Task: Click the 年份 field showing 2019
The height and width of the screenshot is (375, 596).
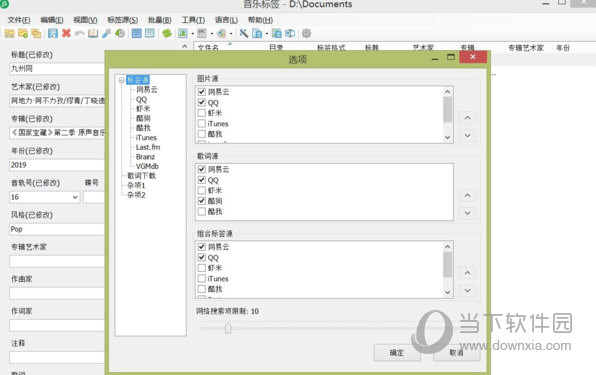Action: 57,165
